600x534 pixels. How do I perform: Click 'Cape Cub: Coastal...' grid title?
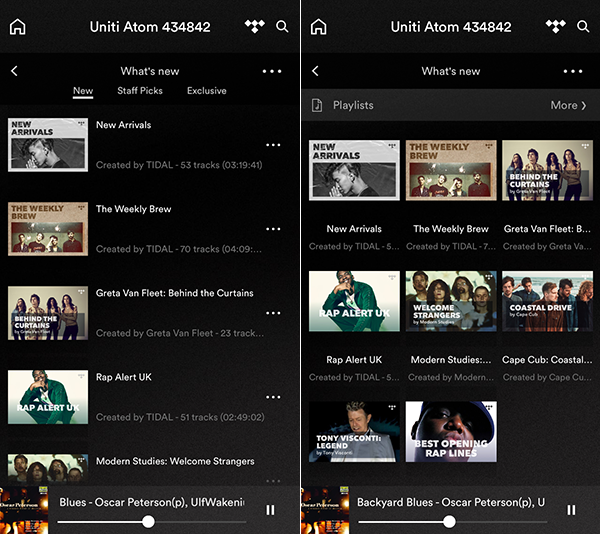coord(547,360)
